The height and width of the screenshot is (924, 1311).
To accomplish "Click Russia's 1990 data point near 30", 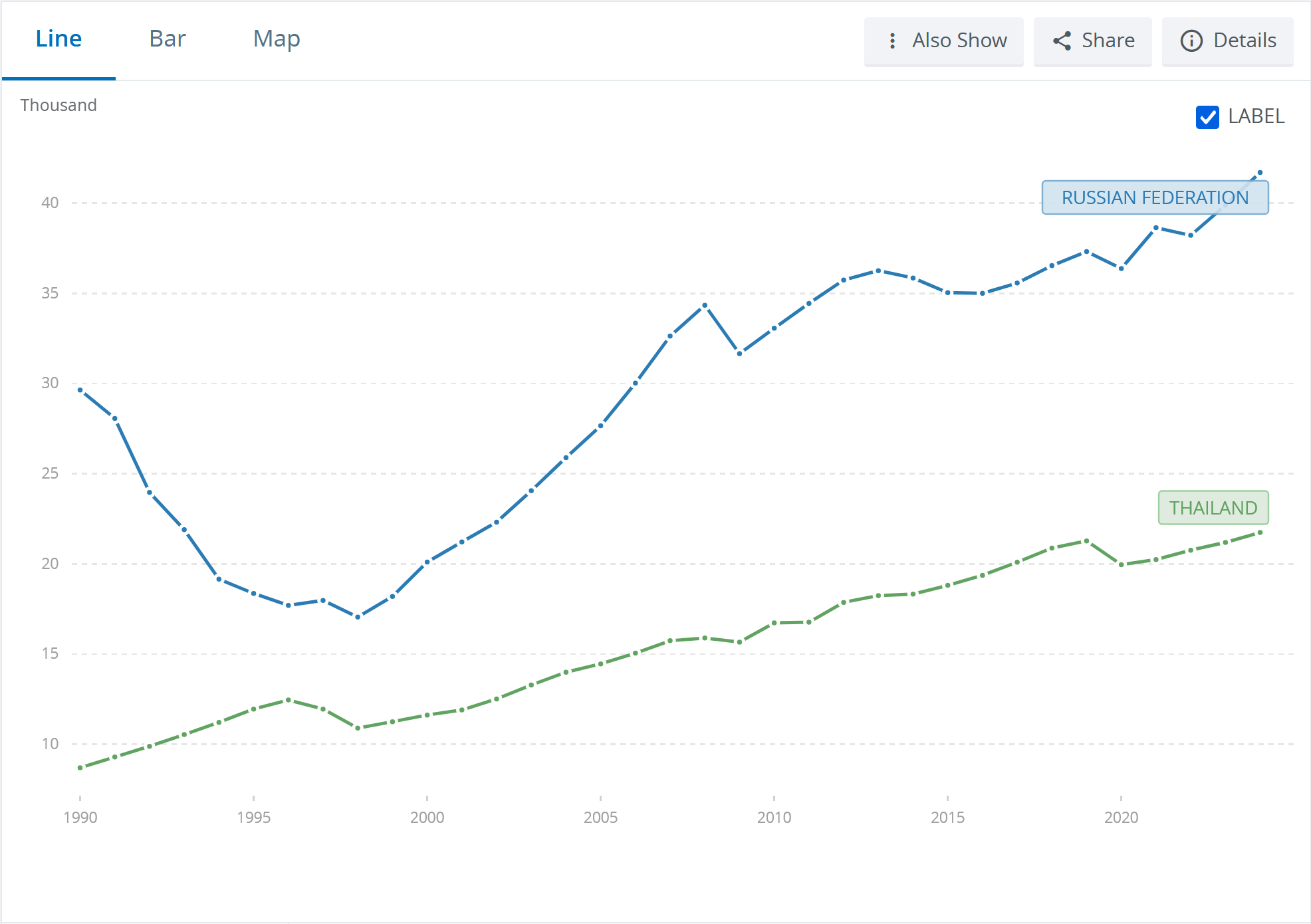I will [80, 390].
